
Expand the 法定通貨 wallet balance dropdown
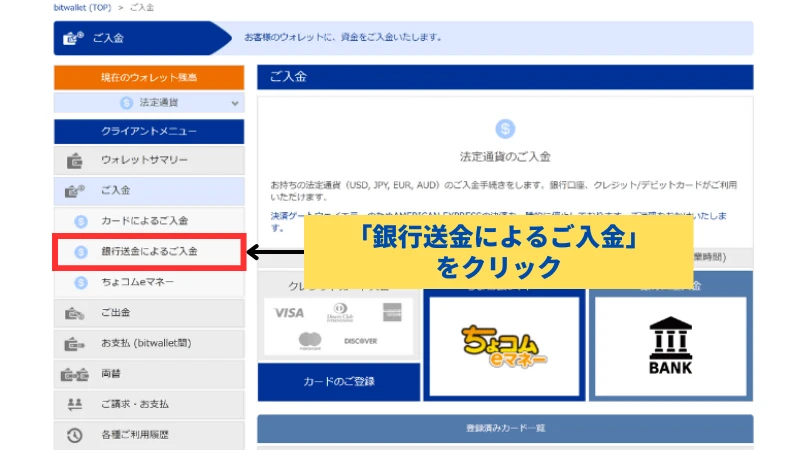(149, 103)
